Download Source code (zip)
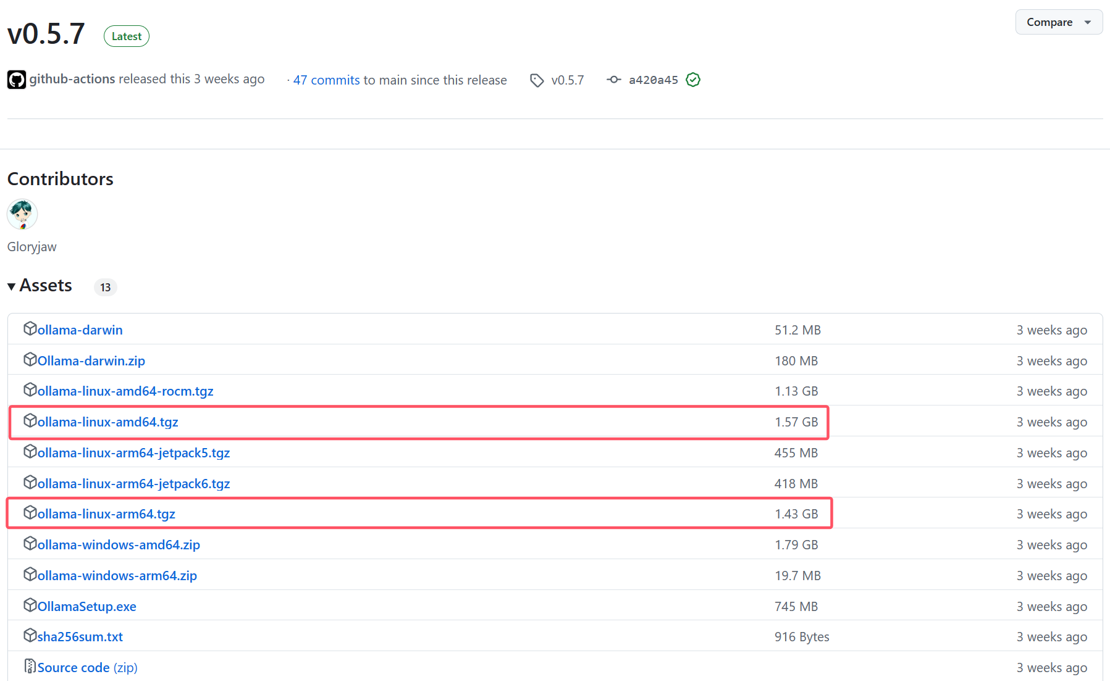The image size is (1110, 681). pyautogui.click(x=88, y=668)
